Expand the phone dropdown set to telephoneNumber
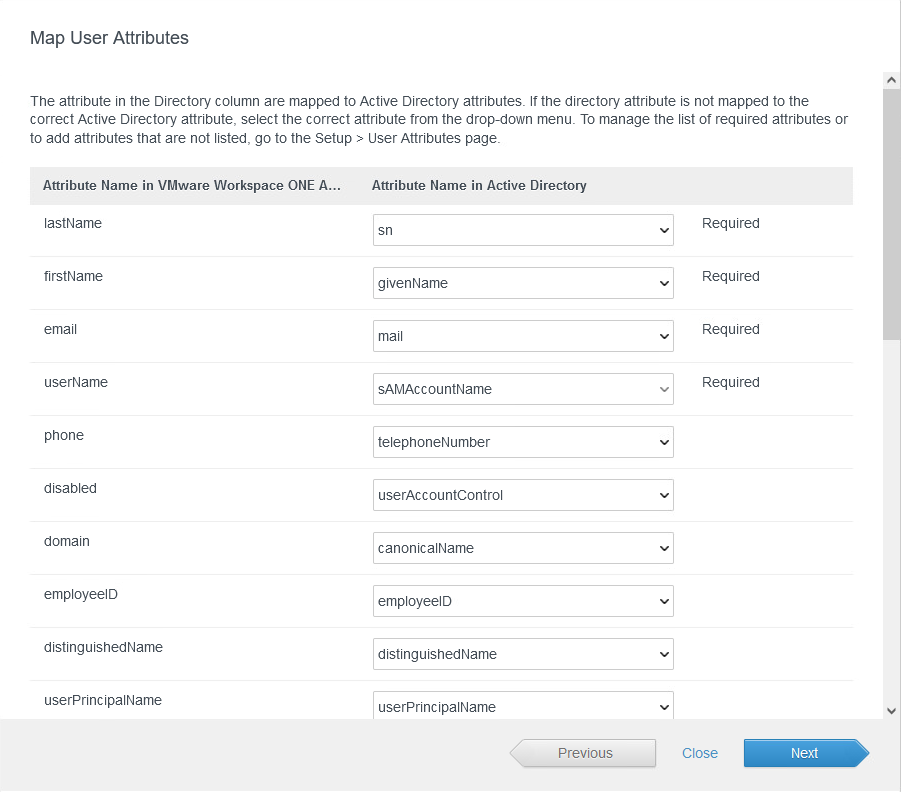 click(523, 443)
